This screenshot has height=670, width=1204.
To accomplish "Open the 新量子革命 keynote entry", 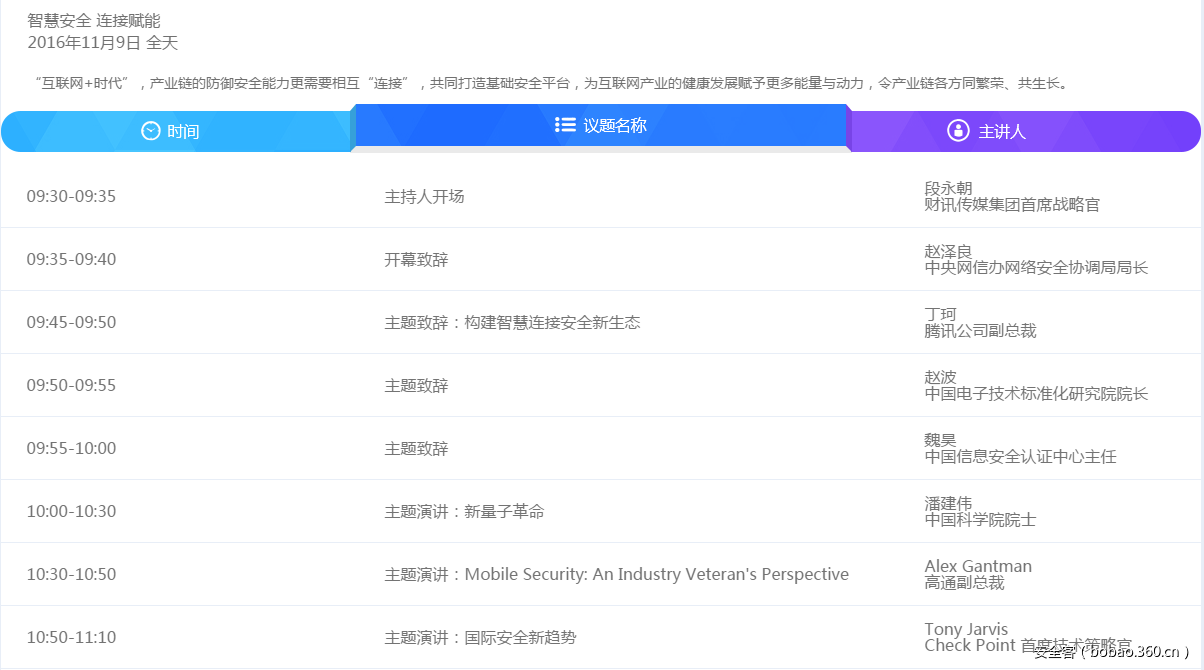I will coord(464,512).
